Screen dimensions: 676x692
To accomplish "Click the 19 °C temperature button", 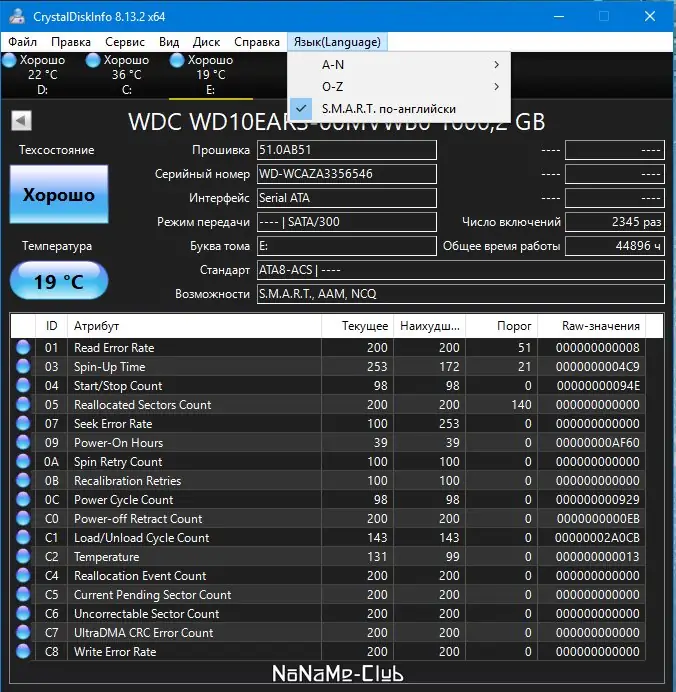I will (x=59, y=281).
